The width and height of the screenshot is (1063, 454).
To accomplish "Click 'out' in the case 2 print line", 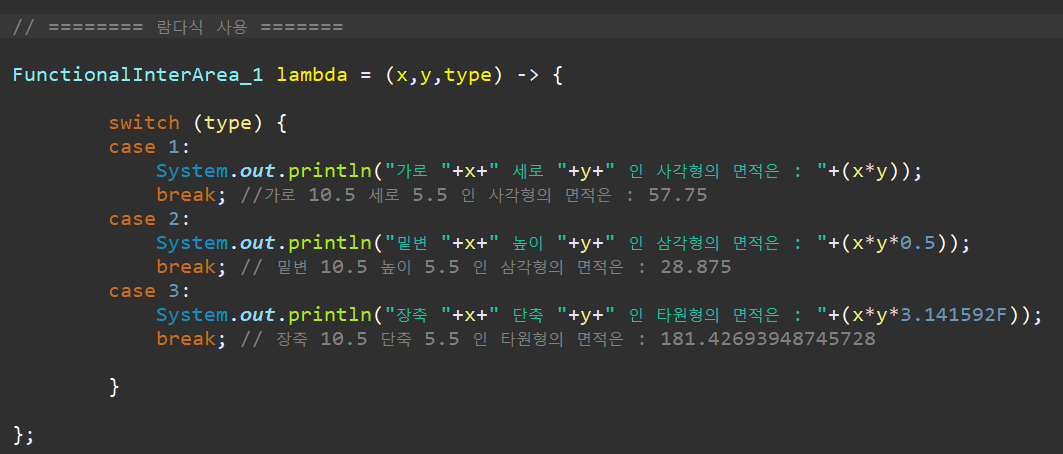I will pos(258,243).
